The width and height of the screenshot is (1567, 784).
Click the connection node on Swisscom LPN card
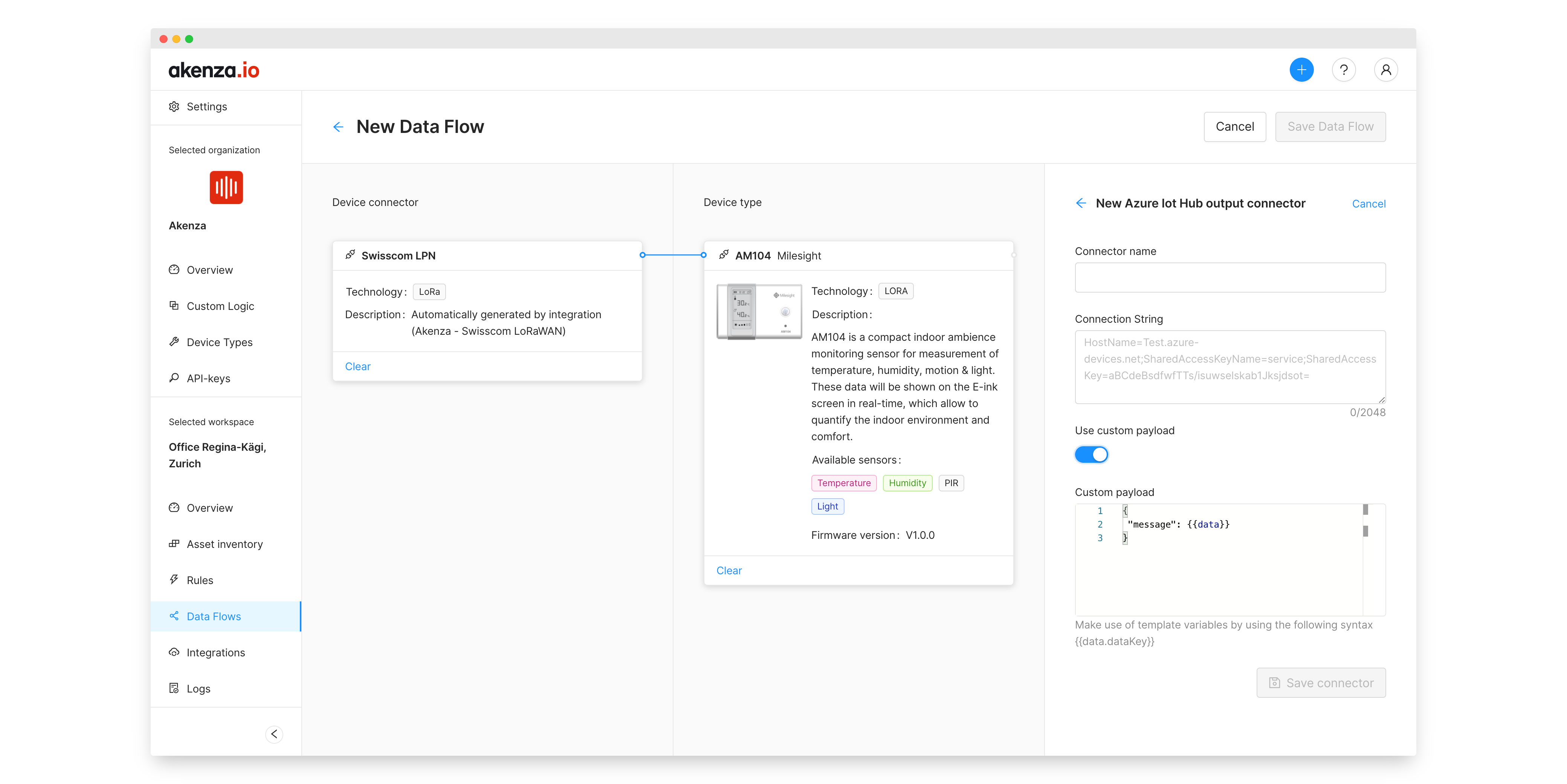(642, 255)
